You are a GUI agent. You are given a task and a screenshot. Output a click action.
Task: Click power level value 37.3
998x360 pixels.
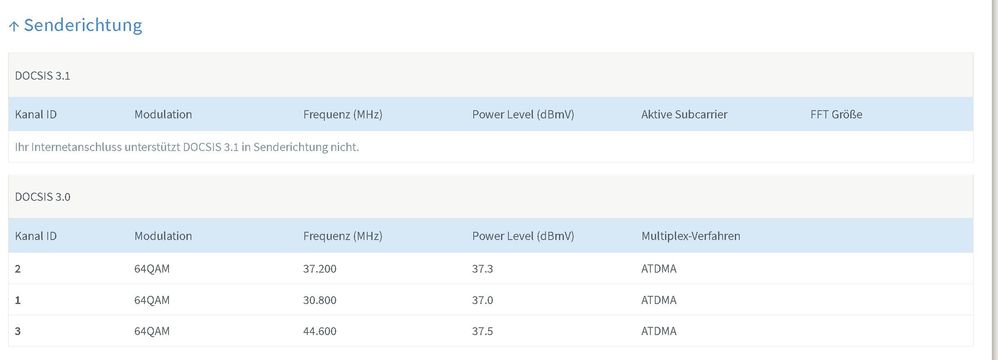point(482,269)
